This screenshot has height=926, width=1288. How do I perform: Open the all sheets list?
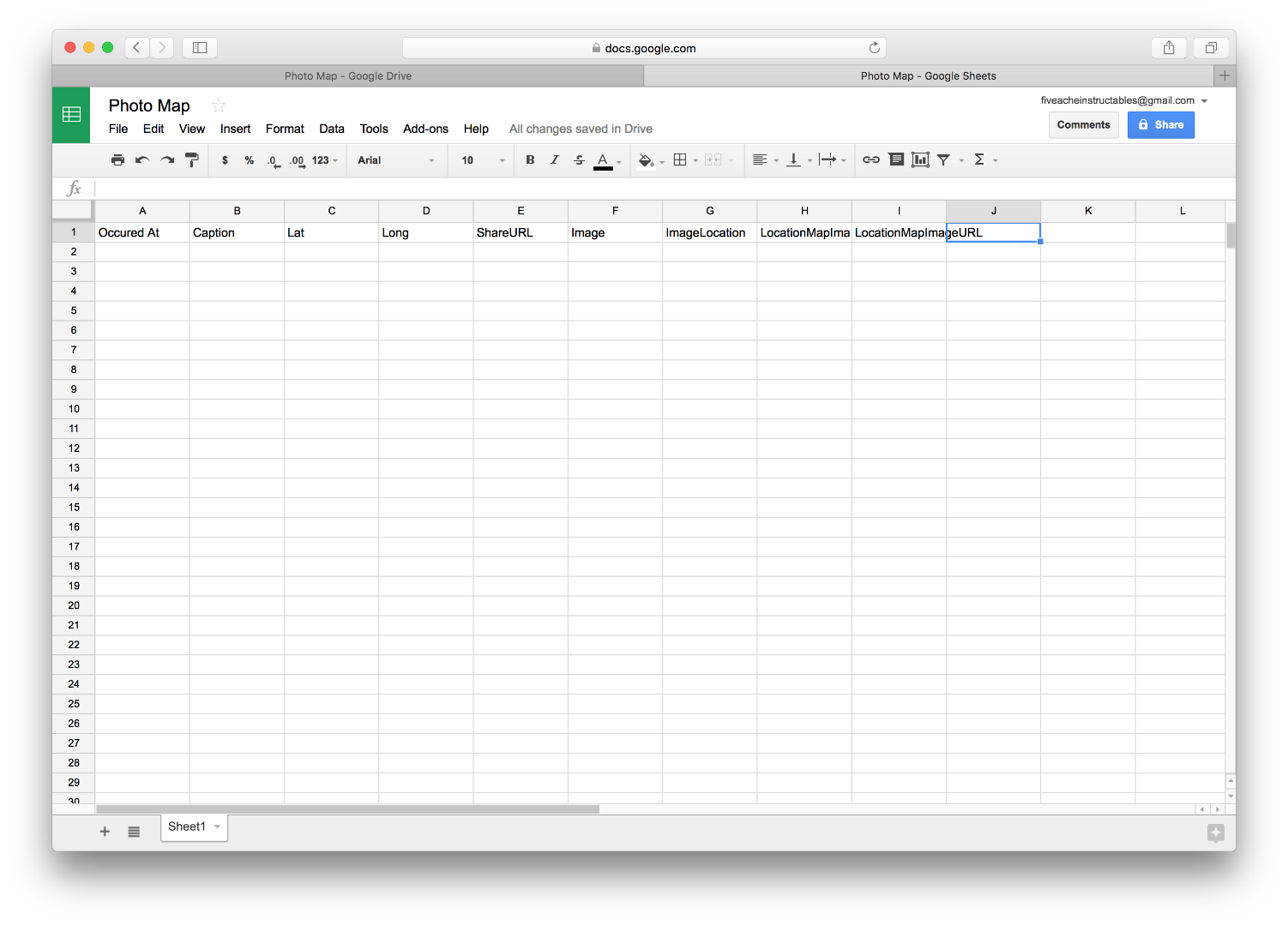(134, 832)
